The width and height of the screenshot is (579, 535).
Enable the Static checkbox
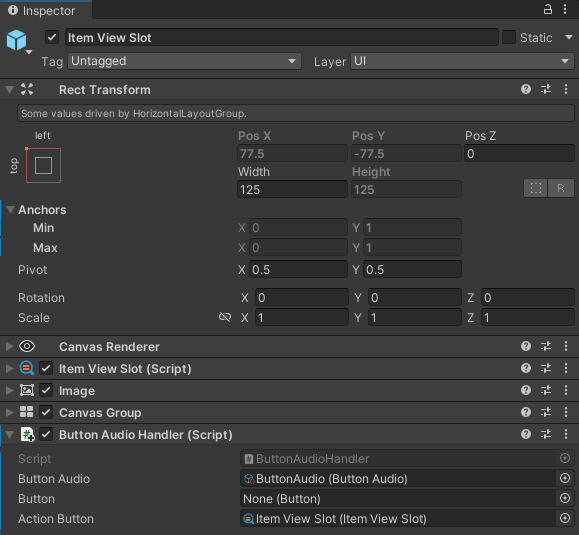pos(509,37)
